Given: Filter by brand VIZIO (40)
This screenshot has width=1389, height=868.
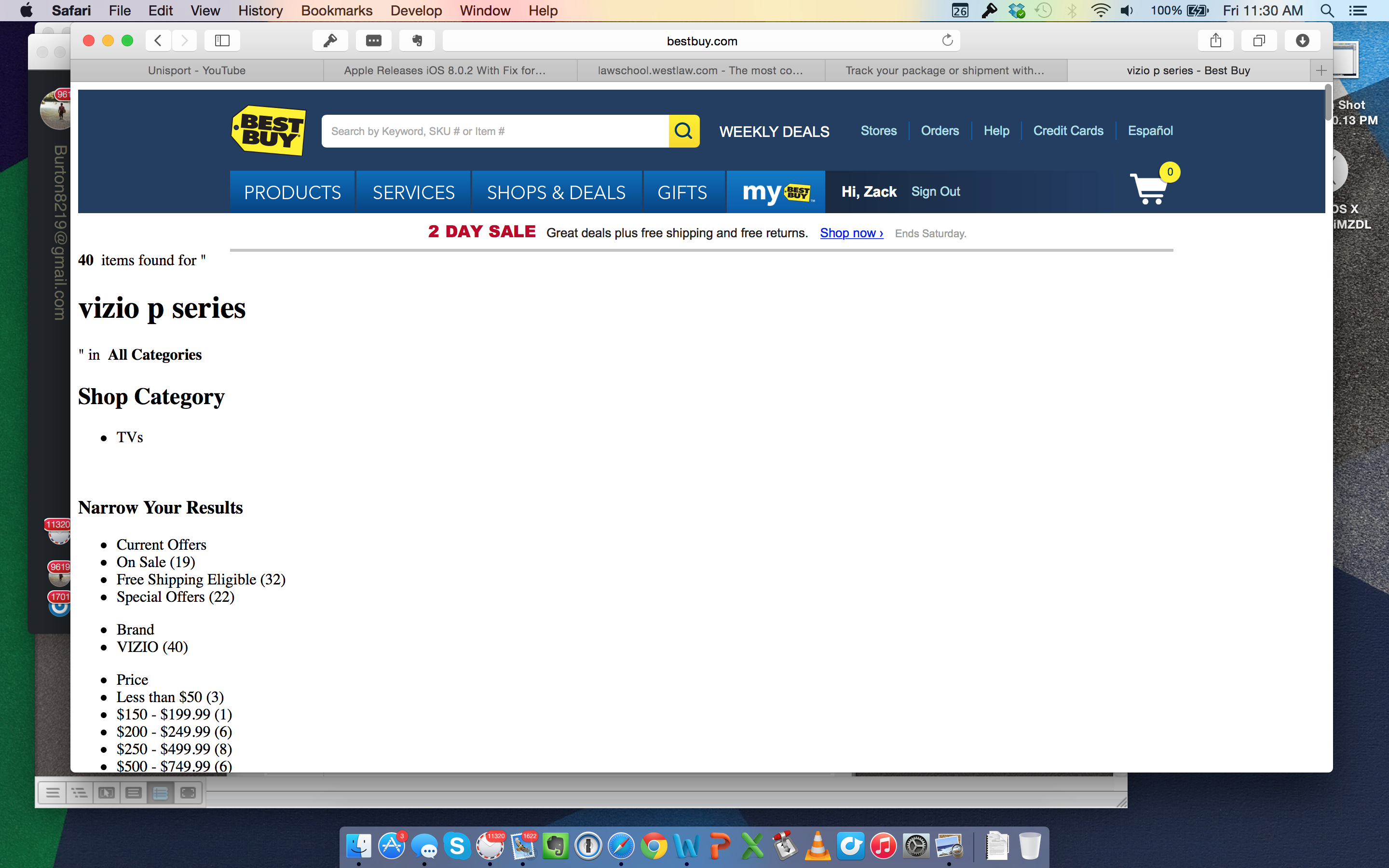Looking at the screenshot, I should [152, 647].
